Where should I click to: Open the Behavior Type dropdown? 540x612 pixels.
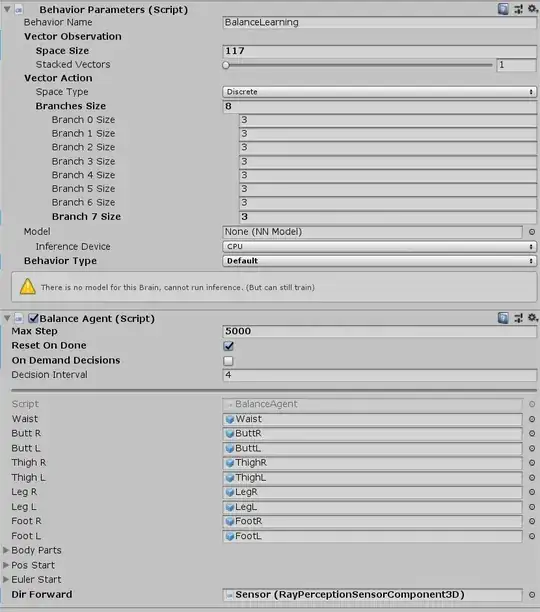379,261
